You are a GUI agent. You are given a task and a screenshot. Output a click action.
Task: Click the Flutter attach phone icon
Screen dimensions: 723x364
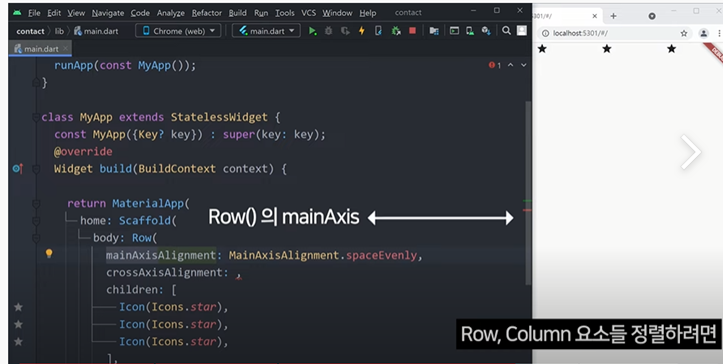(x=378, y=31)
